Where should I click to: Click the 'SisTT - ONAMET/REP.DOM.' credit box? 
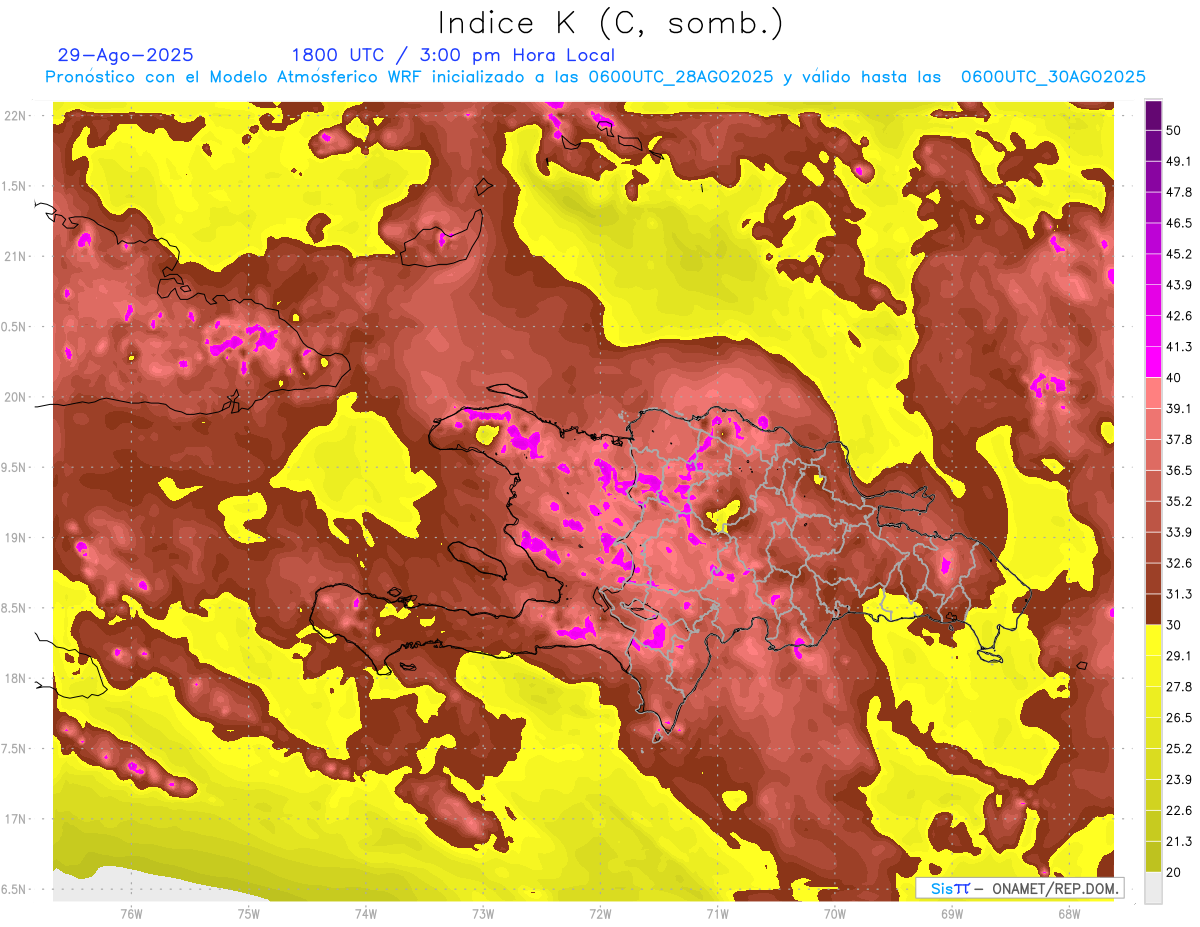[x=1019, y=888]
